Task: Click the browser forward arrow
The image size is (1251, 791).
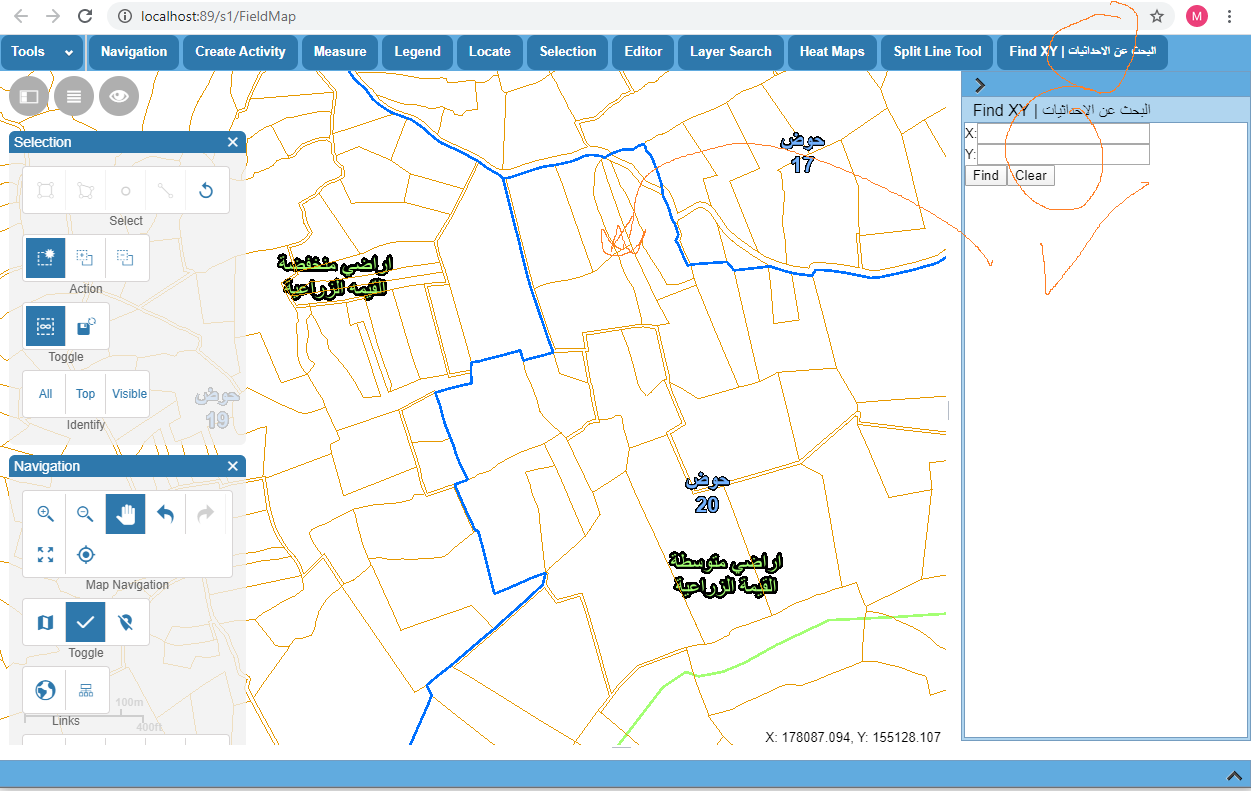Action: (x=53, y=16)
